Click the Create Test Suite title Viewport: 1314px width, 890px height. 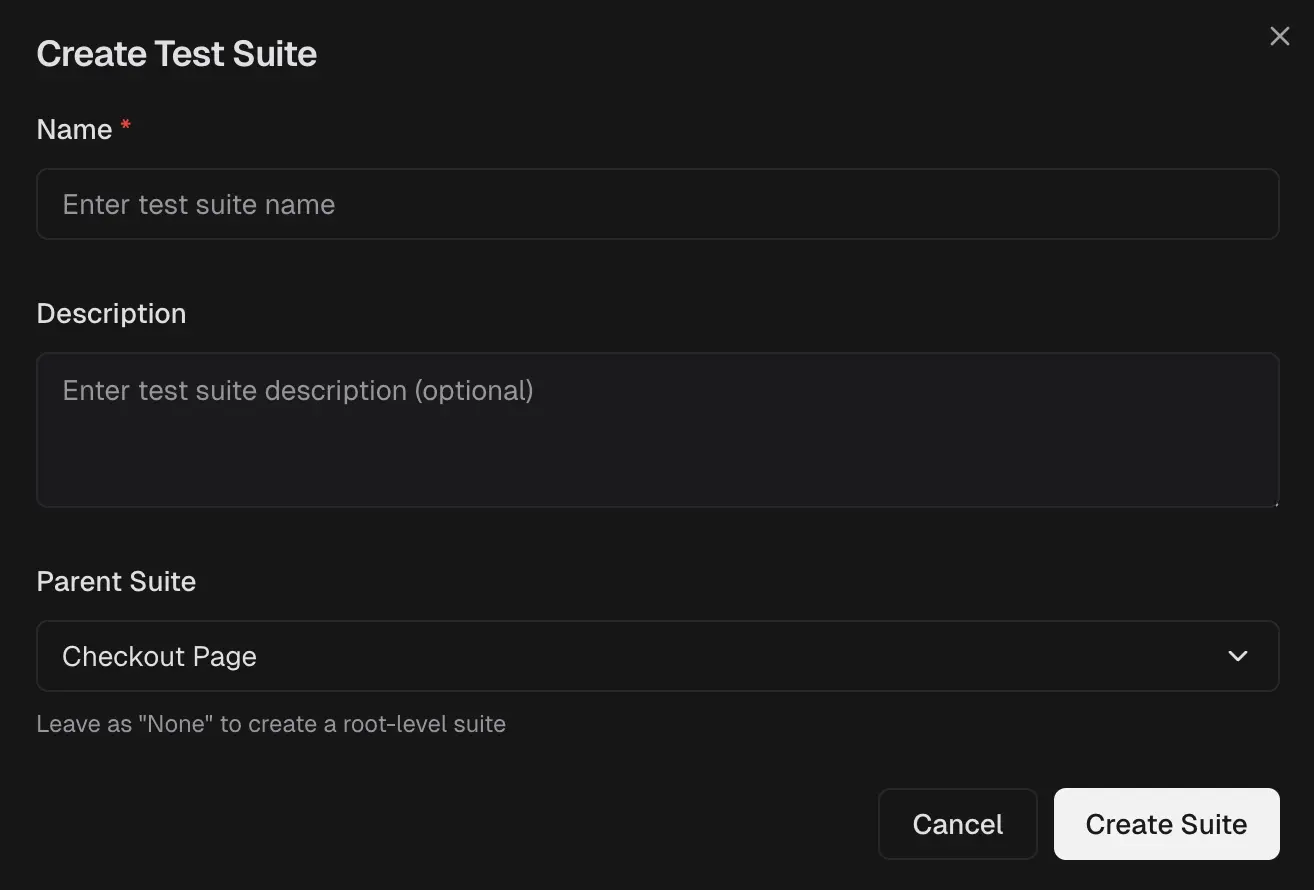pyautogui.click(x=176, y=52)
